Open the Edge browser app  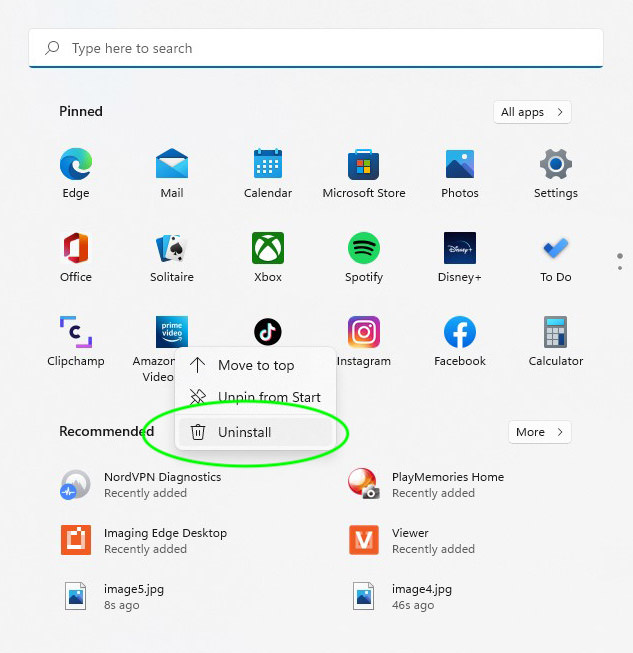click(76, 173)
